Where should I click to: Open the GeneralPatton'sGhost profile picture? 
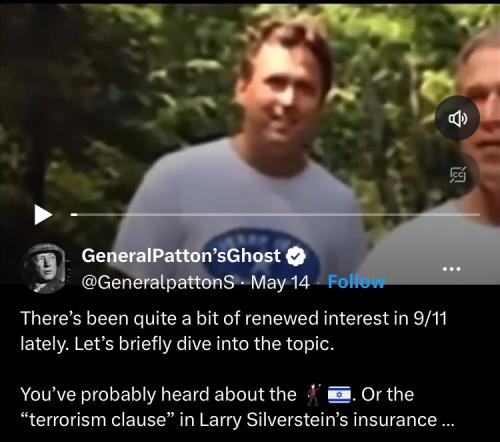(44, 269)
